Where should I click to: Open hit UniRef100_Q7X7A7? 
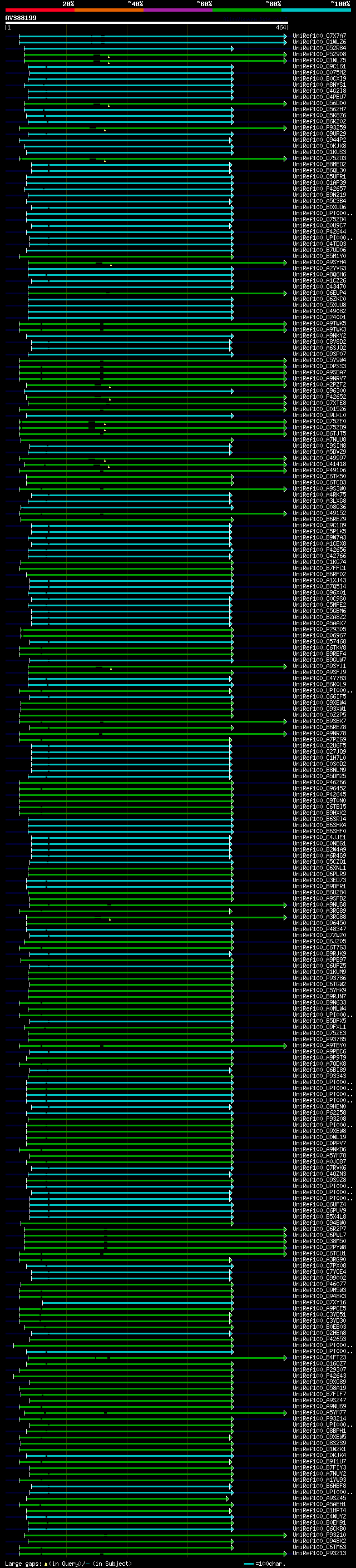pyautogui.click(x=319, y=36)
